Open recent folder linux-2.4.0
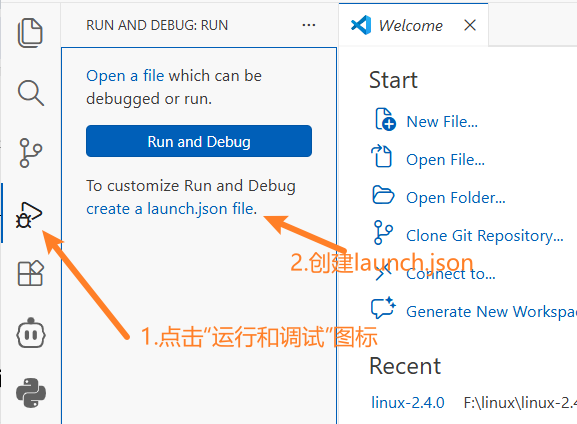Viewport: 577px width, 424px height. [x=408, y=403]
